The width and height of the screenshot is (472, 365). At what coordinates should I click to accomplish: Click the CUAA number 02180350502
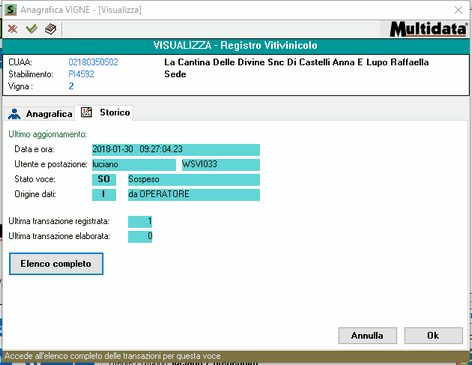[93, 62]
